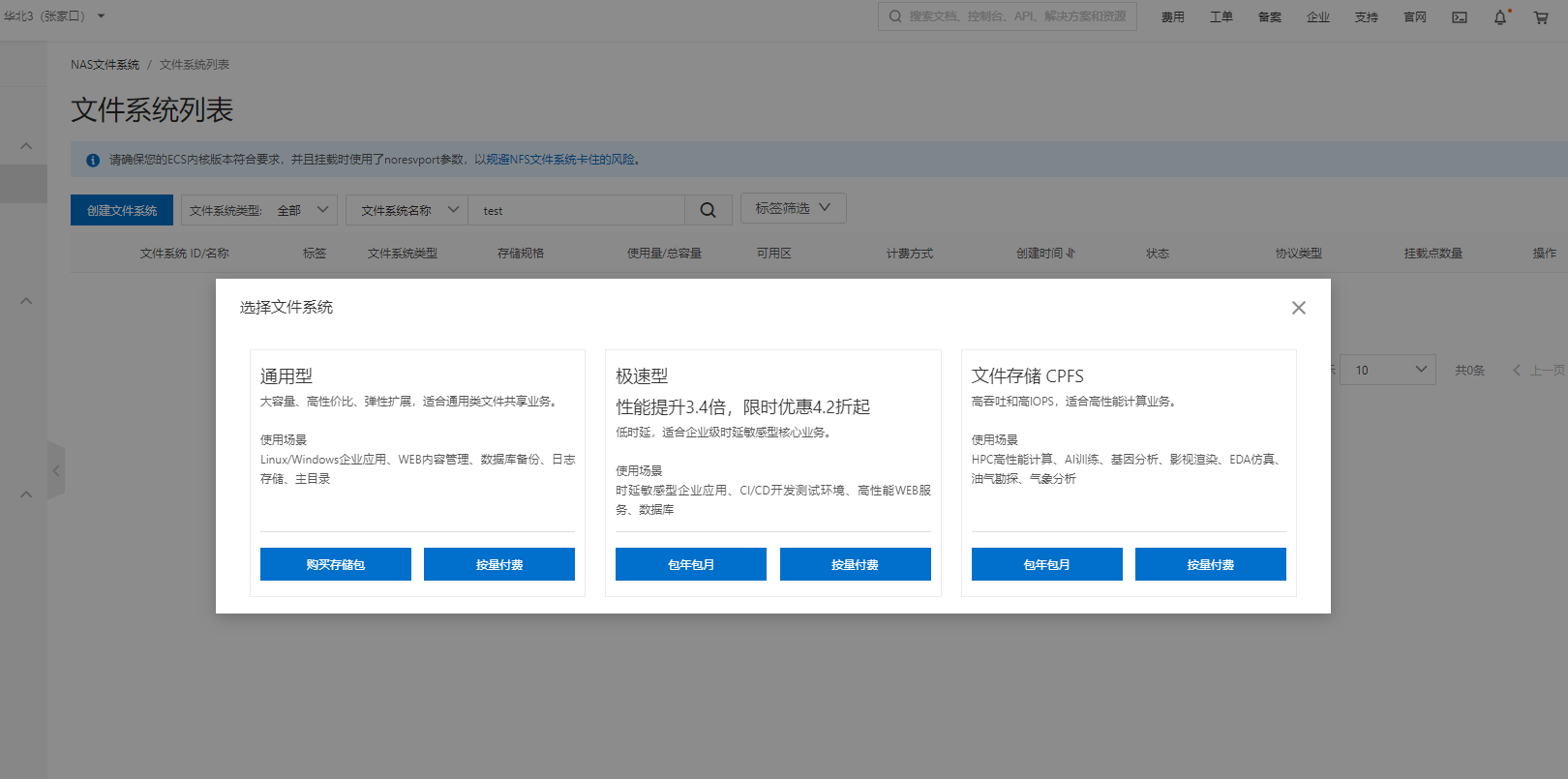1568x779 pixels.
Task: Sort by 创建时间 column
Action: click(1045, 254)
